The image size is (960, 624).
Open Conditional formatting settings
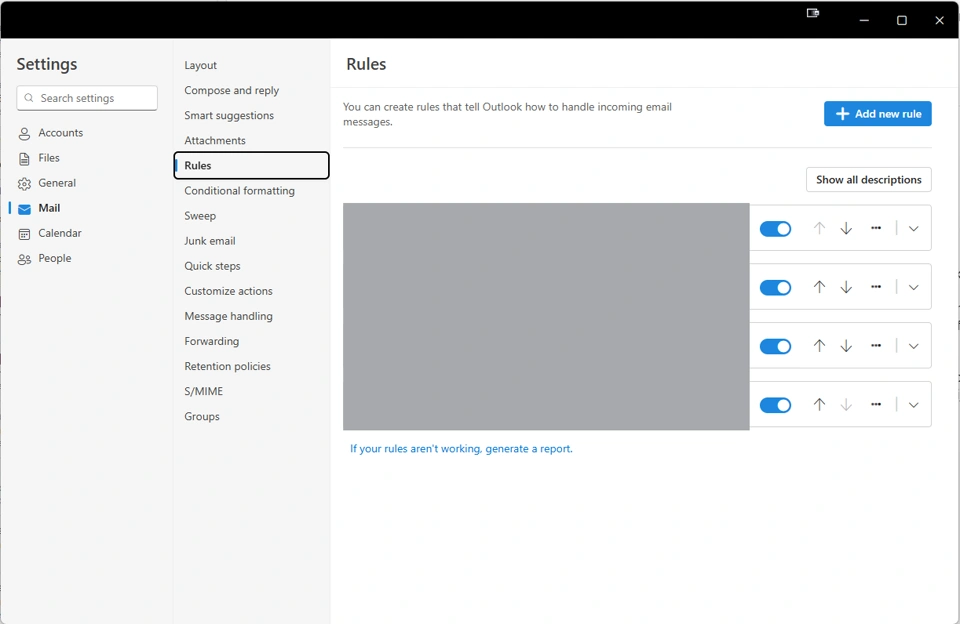point(239,191)
